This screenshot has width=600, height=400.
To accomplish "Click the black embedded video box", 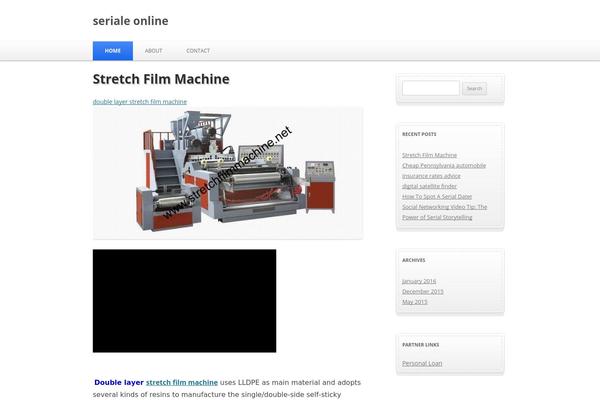I will click(x=184, y=300).
